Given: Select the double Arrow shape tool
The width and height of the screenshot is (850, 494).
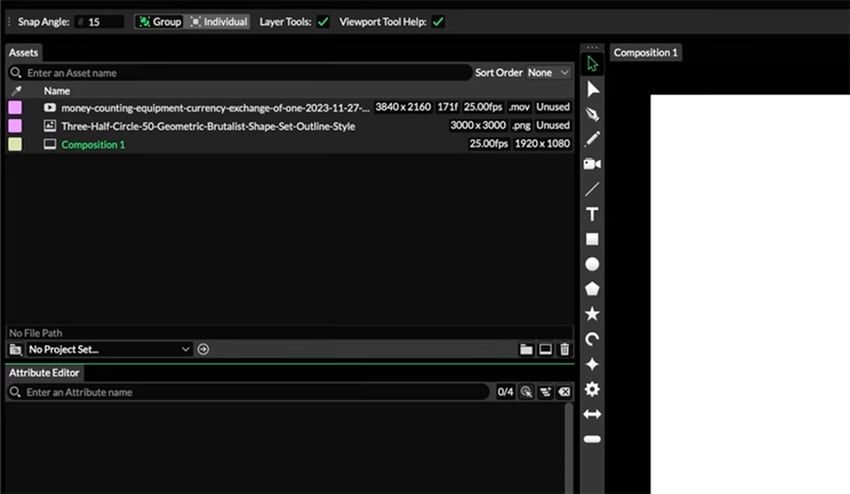Looking at the screenshot, I should point(592,414).
